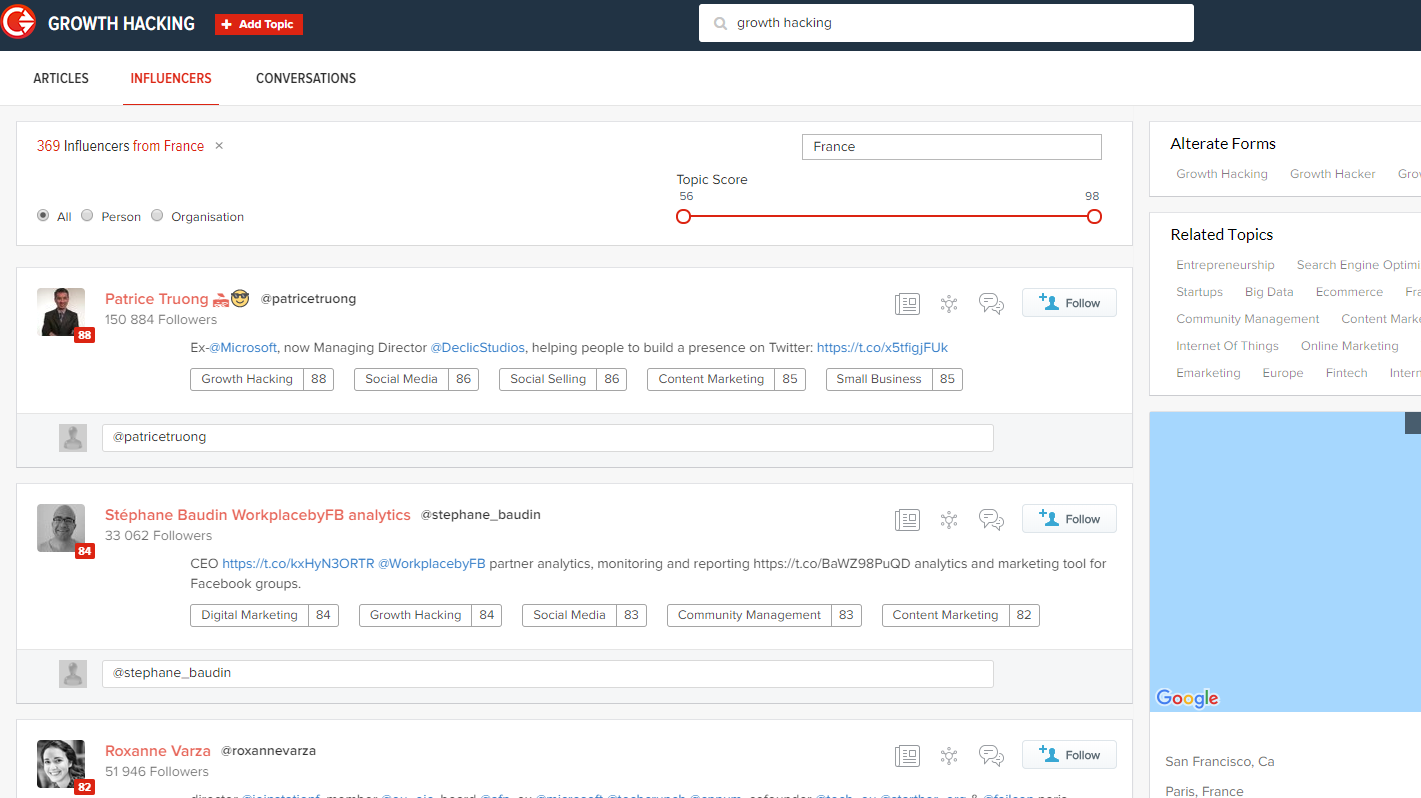
Task: Click Roxanne Varza's profile photo
Action: tap(61, 764)
